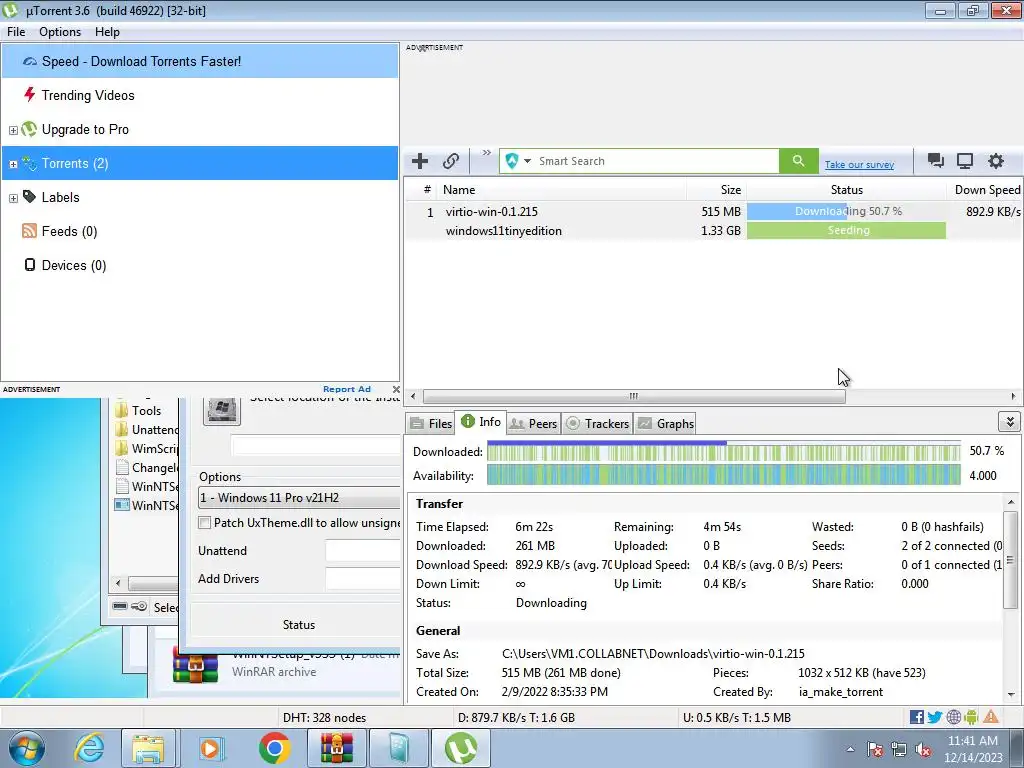Sort by the Size column header

tap(716, 190)
